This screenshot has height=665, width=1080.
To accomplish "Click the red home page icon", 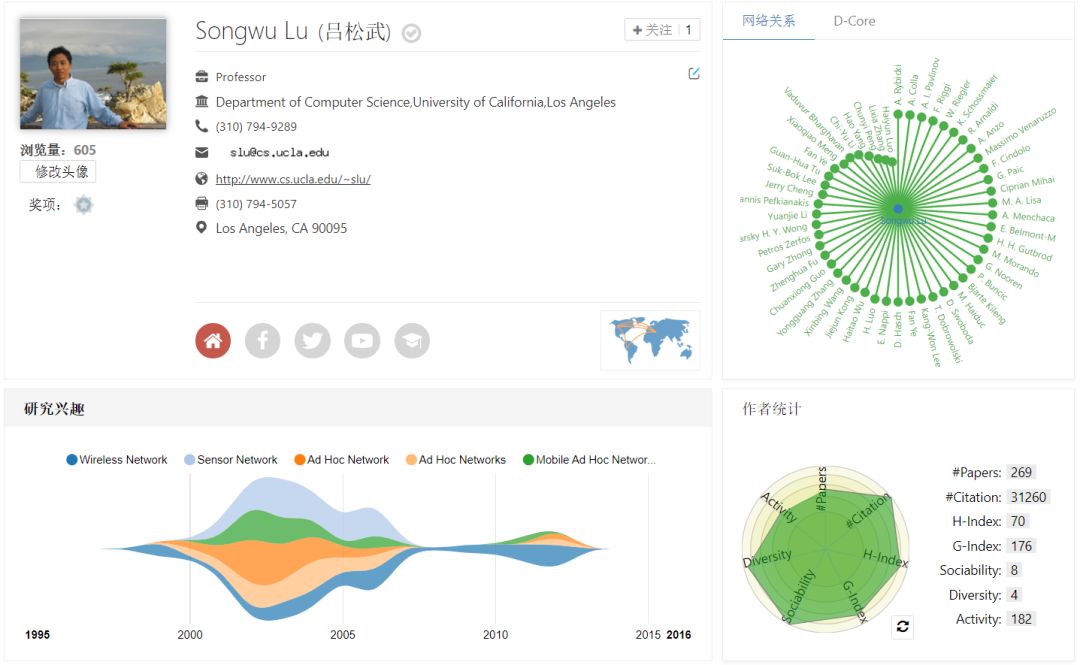I will pos(213,341).
